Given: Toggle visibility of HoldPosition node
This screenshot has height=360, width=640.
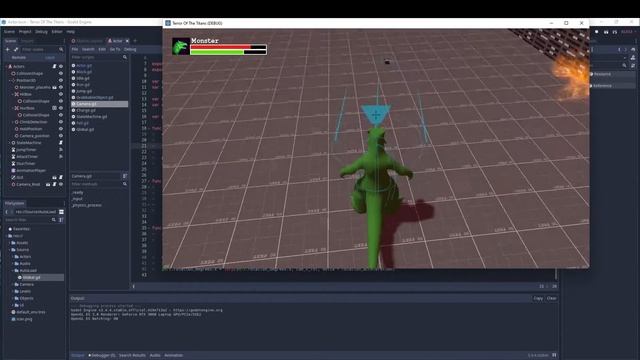Looking at the screenshot, I should click(61, 129).
